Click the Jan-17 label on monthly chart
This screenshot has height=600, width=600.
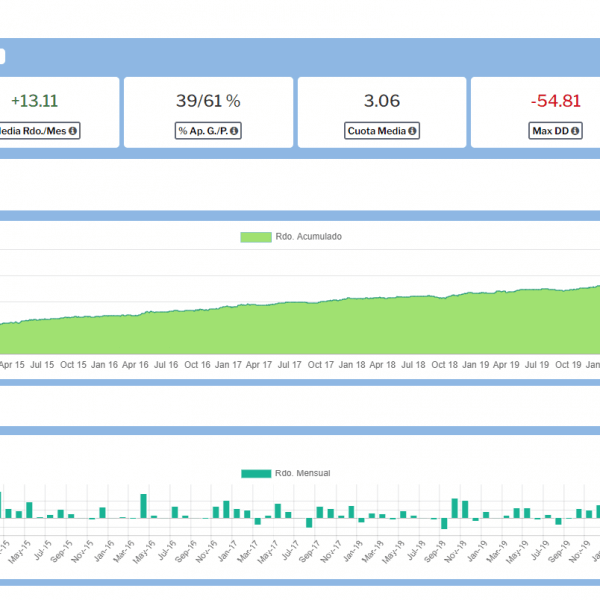click(x=228, y=551)
